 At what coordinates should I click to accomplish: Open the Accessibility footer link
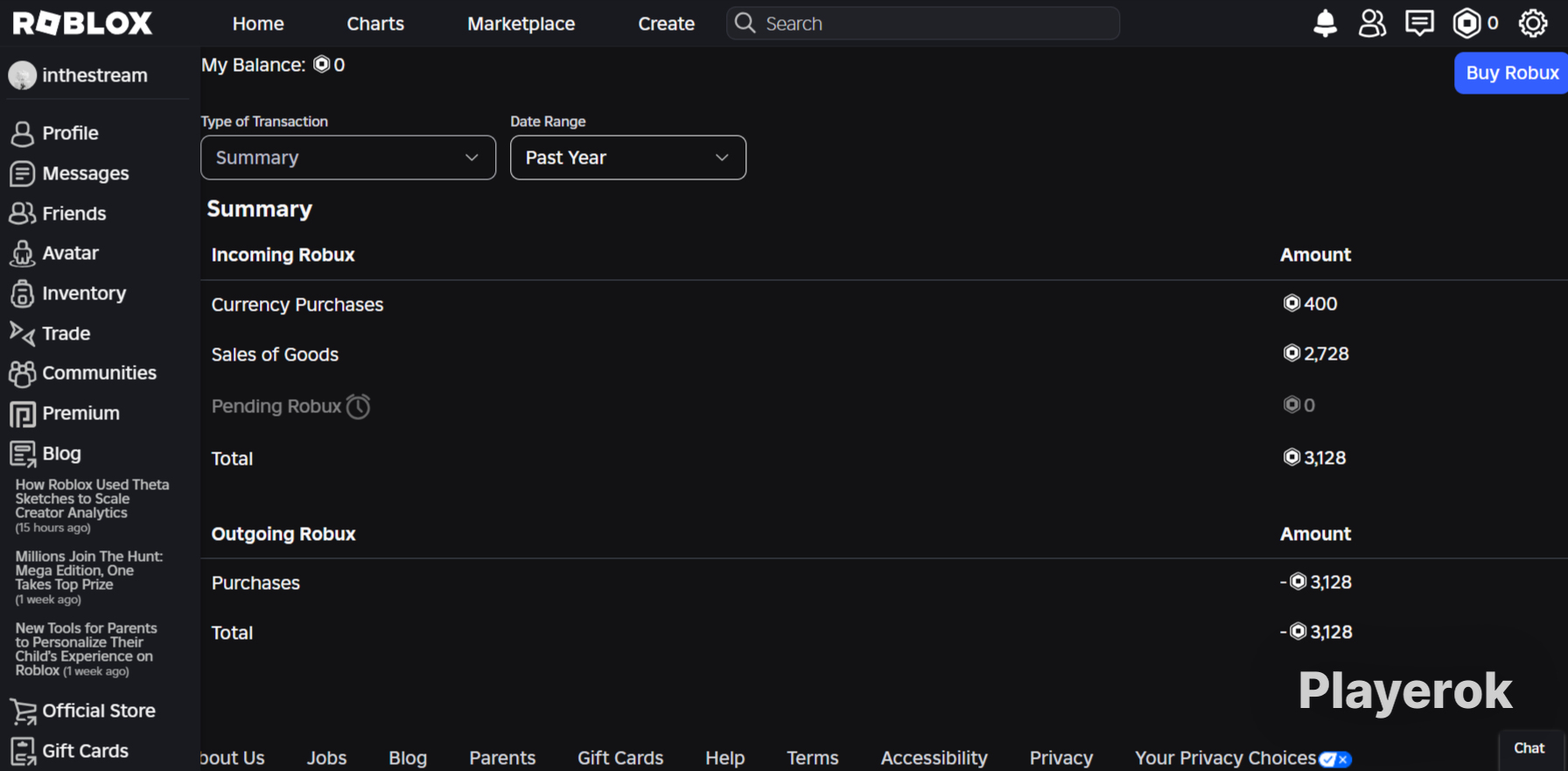pyautogui.click(x=934, y=759)
